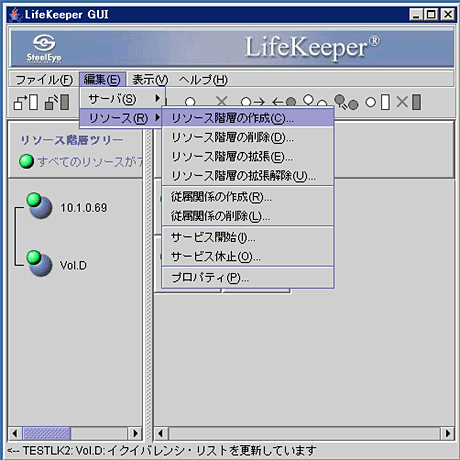Choose リソース階層の拡張解除(U)...
Image resolution: width=460 pixels, height=460 pixels.
[248, 176]
